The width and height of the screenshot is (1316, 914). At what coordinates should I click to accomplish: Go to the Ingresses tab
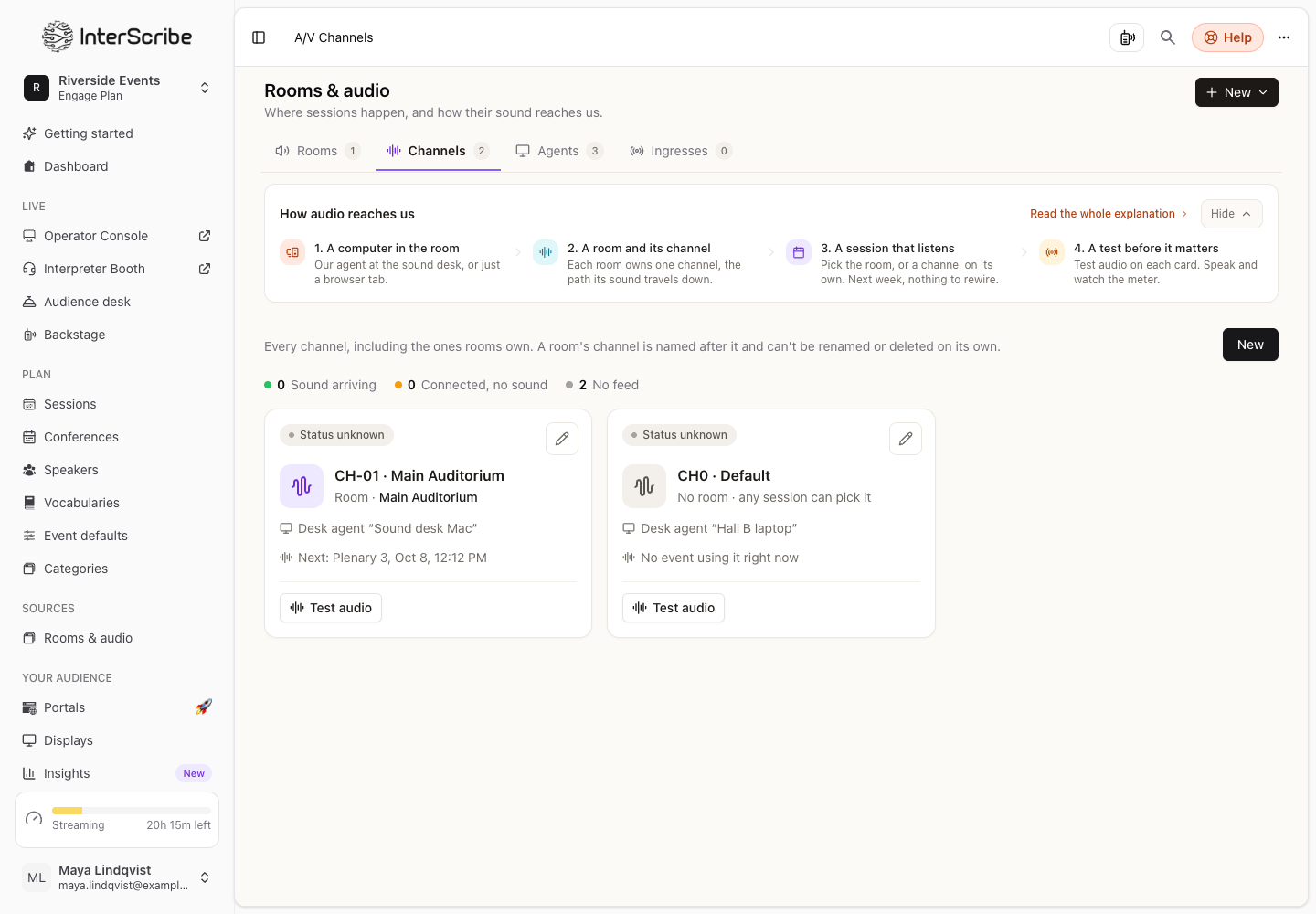[x=681, y=151]
